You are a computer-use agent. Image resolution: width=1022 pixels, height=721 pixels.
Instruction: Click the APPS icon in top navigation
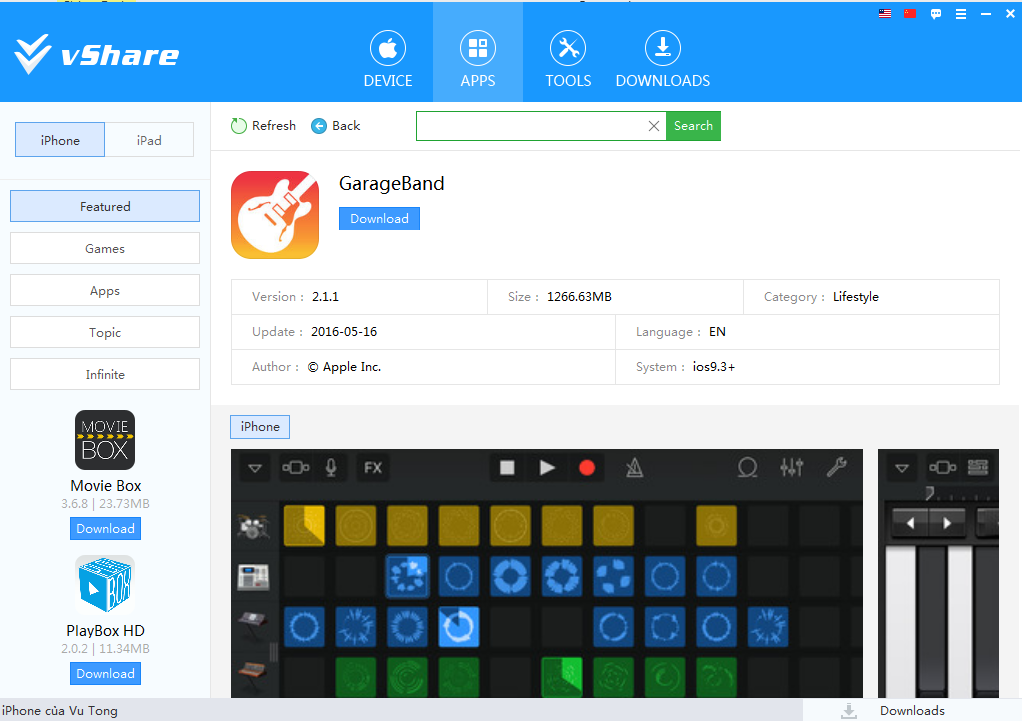(478, 49)
